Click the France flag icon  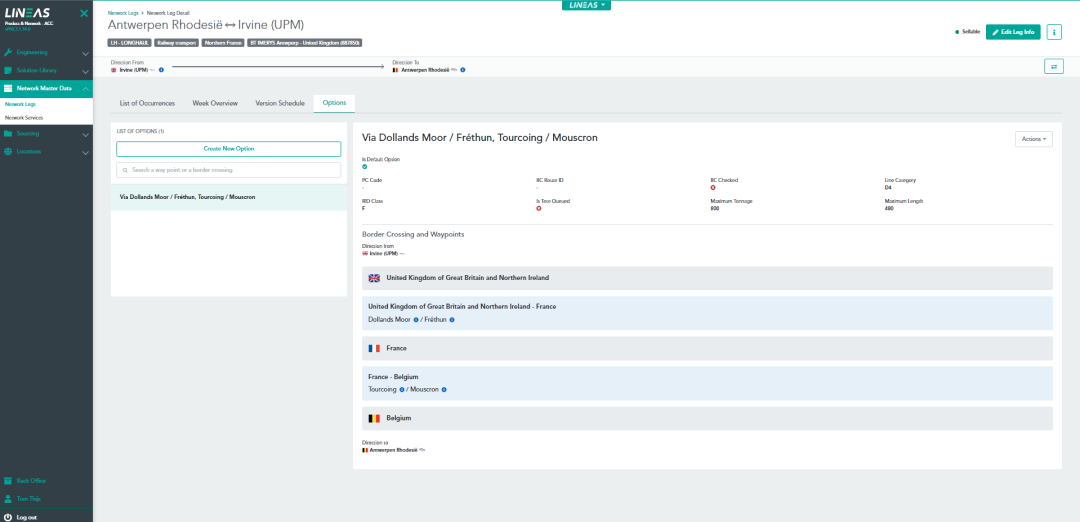pos(374,348)
